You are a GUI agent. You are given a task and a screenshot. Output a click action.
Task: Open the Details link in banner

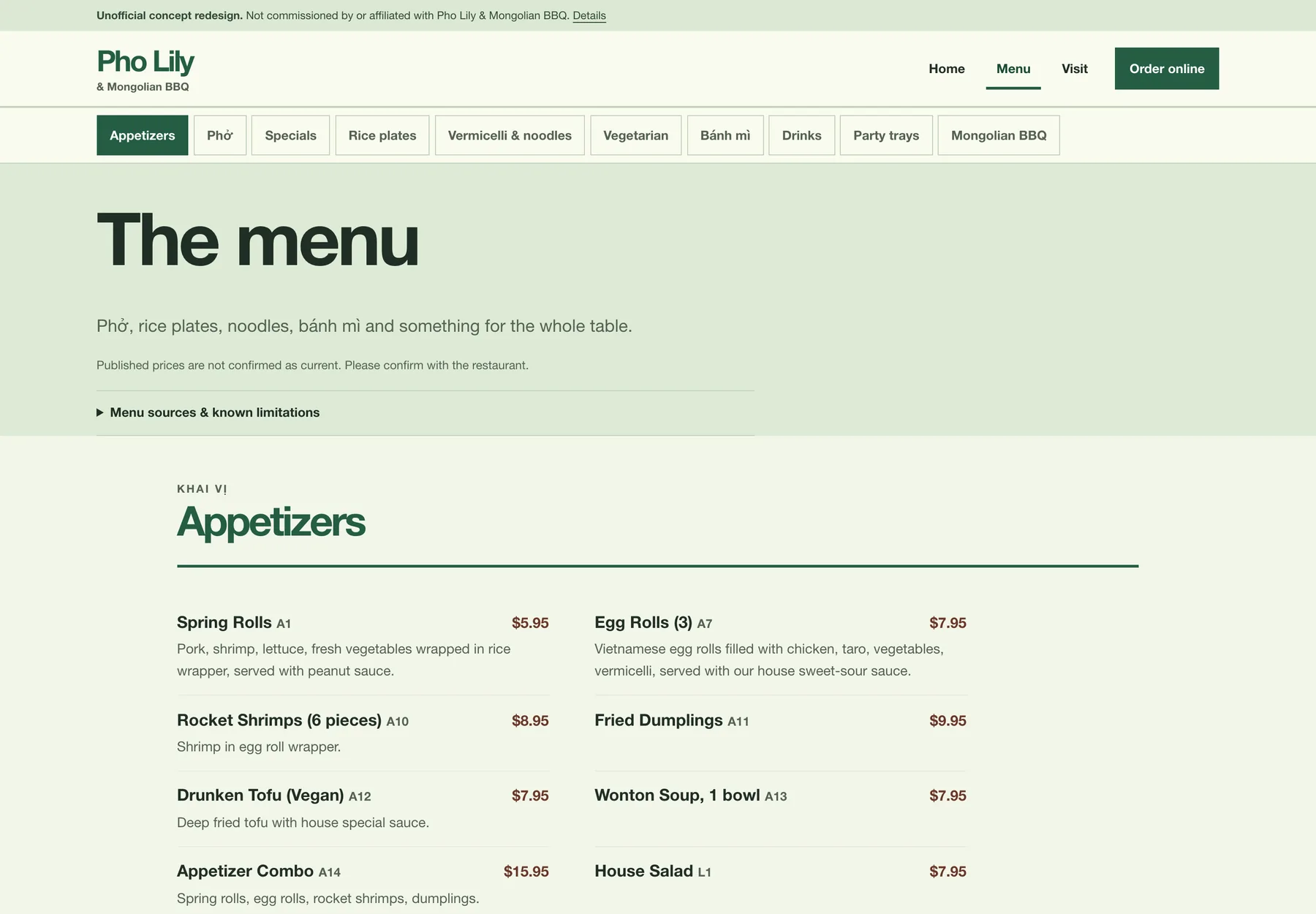589,15
